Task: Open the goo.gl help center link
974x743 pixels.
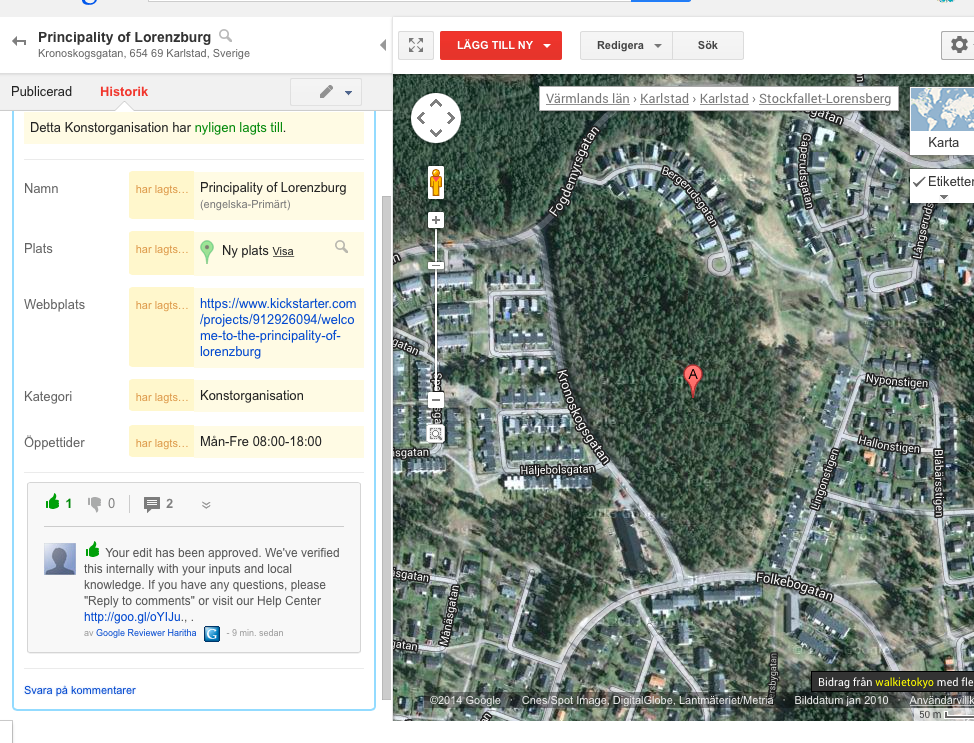Action: click(x=134, y=617)
